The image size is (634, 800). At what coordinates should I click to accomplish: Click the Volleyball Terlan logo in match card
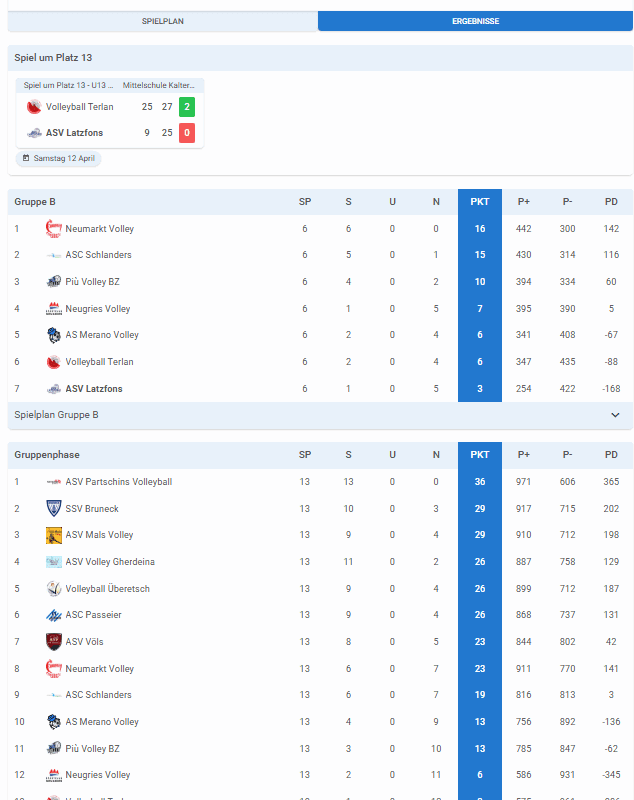tap(34, 107)
